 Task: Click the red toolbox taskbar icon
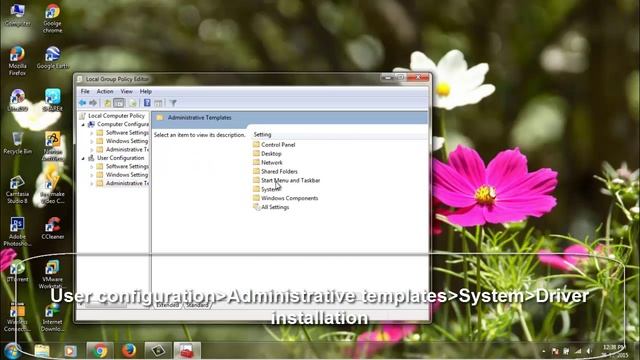pos(187,351)
